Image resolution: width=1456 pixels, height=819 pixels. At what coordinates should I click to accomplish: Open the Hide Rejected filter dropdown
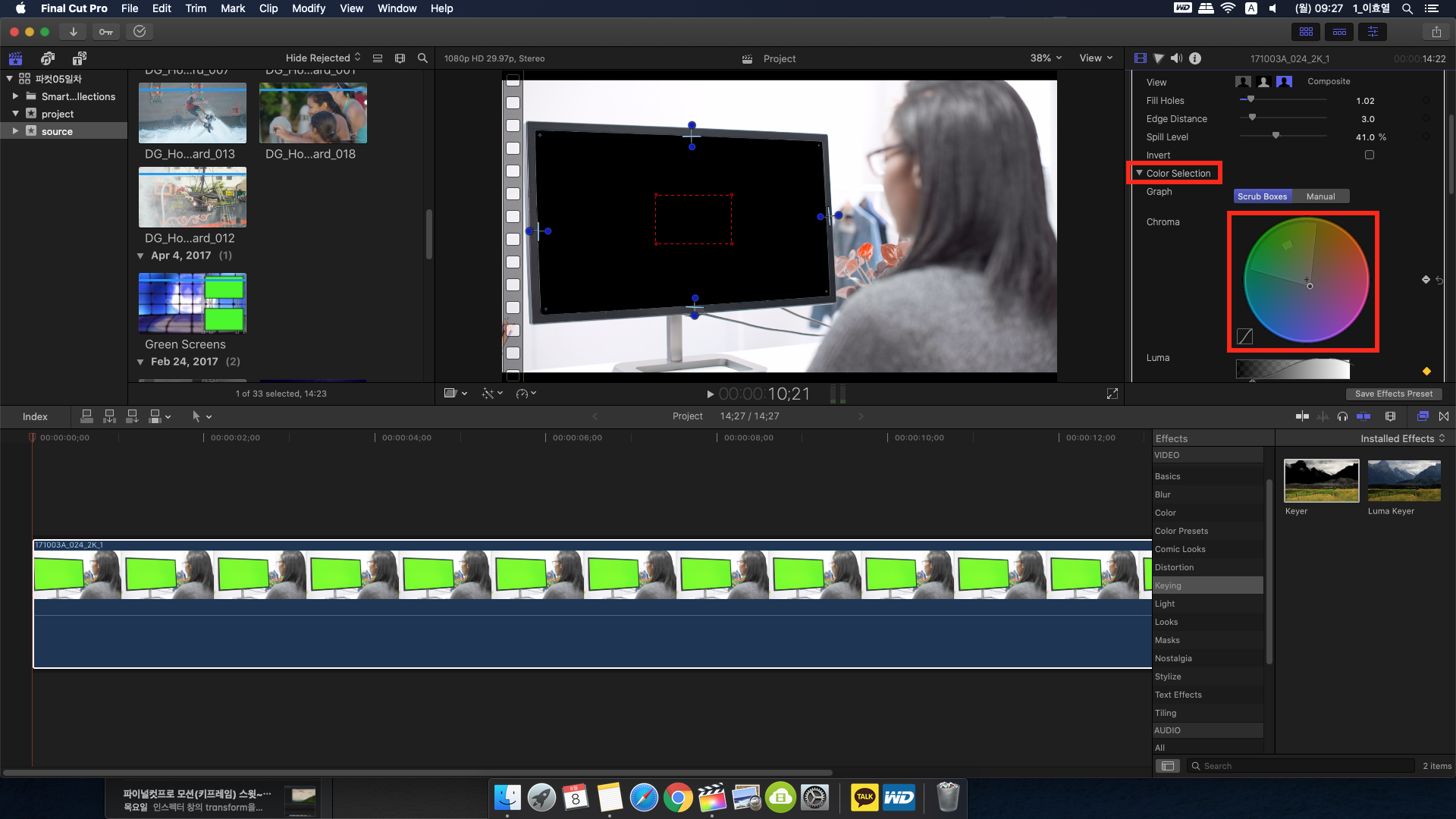tap(323, 58)
